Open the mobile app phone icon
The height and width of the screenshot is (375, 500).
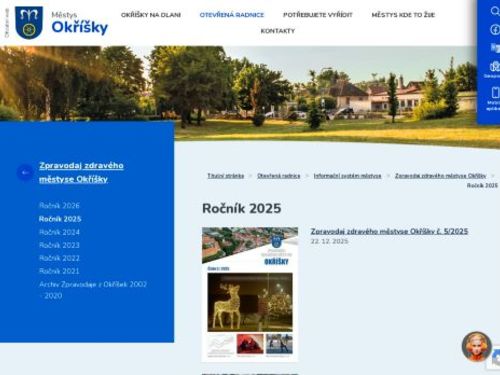pos(495,92)
